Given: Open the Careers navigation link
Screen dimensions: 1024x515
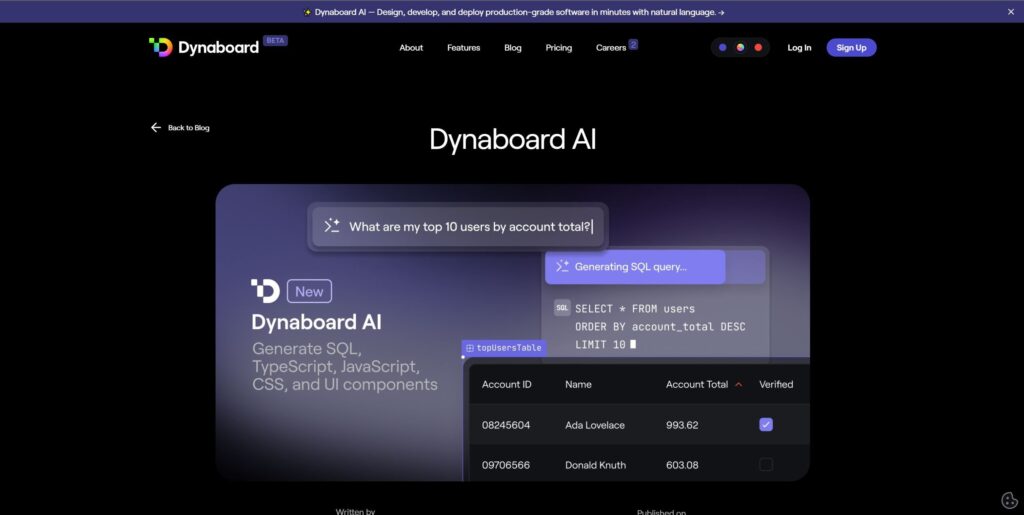Looking at the screenshot, I should [611, 48].
